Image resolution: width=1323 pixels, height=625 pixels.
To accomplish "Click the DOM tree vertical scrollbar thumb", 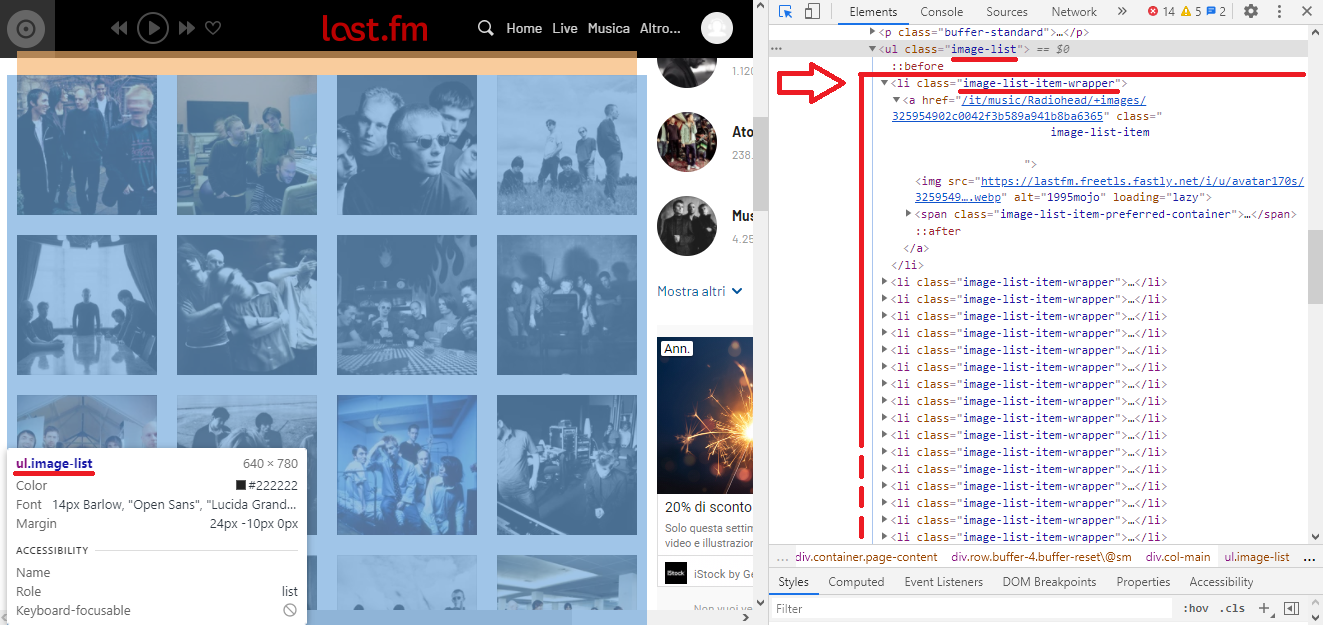I will coord(1315,266).
